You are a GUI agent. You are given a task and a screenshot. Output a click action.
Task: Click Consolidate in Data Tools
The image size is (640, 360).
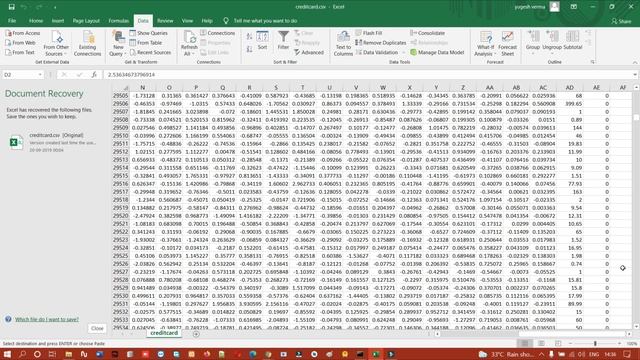427,33
